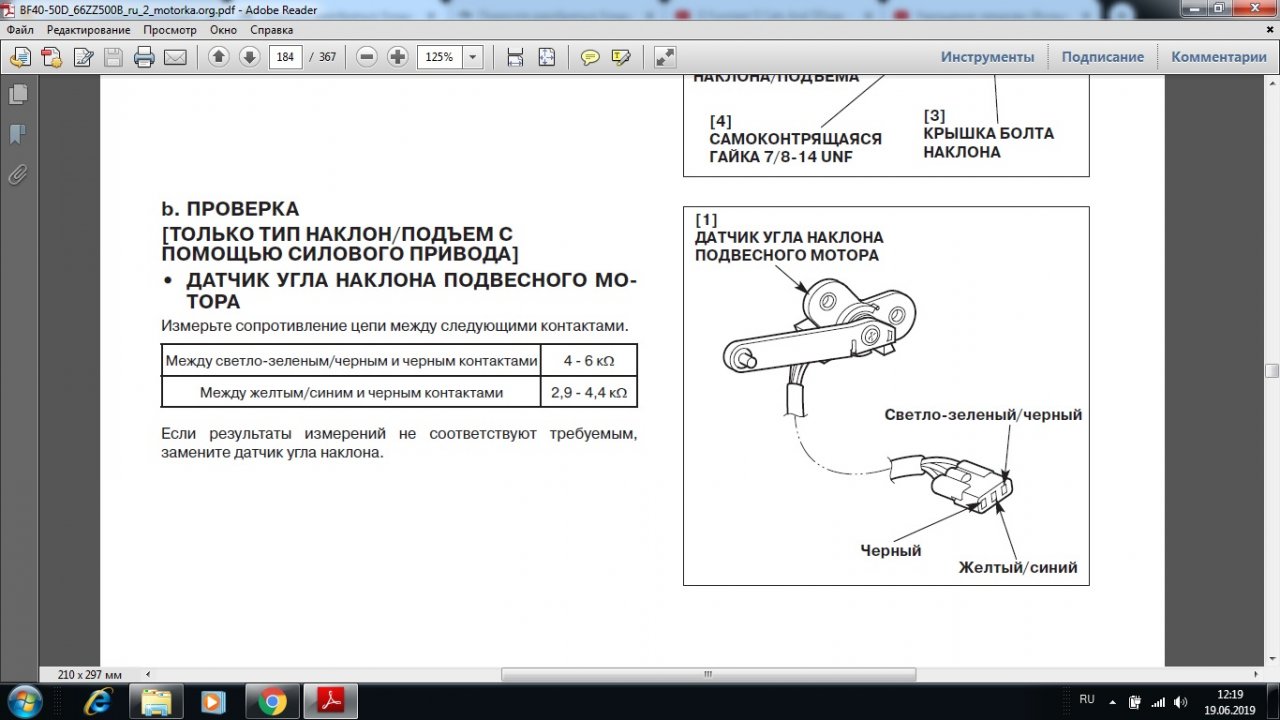Expand the zoom level dropdown

[472, 57]
